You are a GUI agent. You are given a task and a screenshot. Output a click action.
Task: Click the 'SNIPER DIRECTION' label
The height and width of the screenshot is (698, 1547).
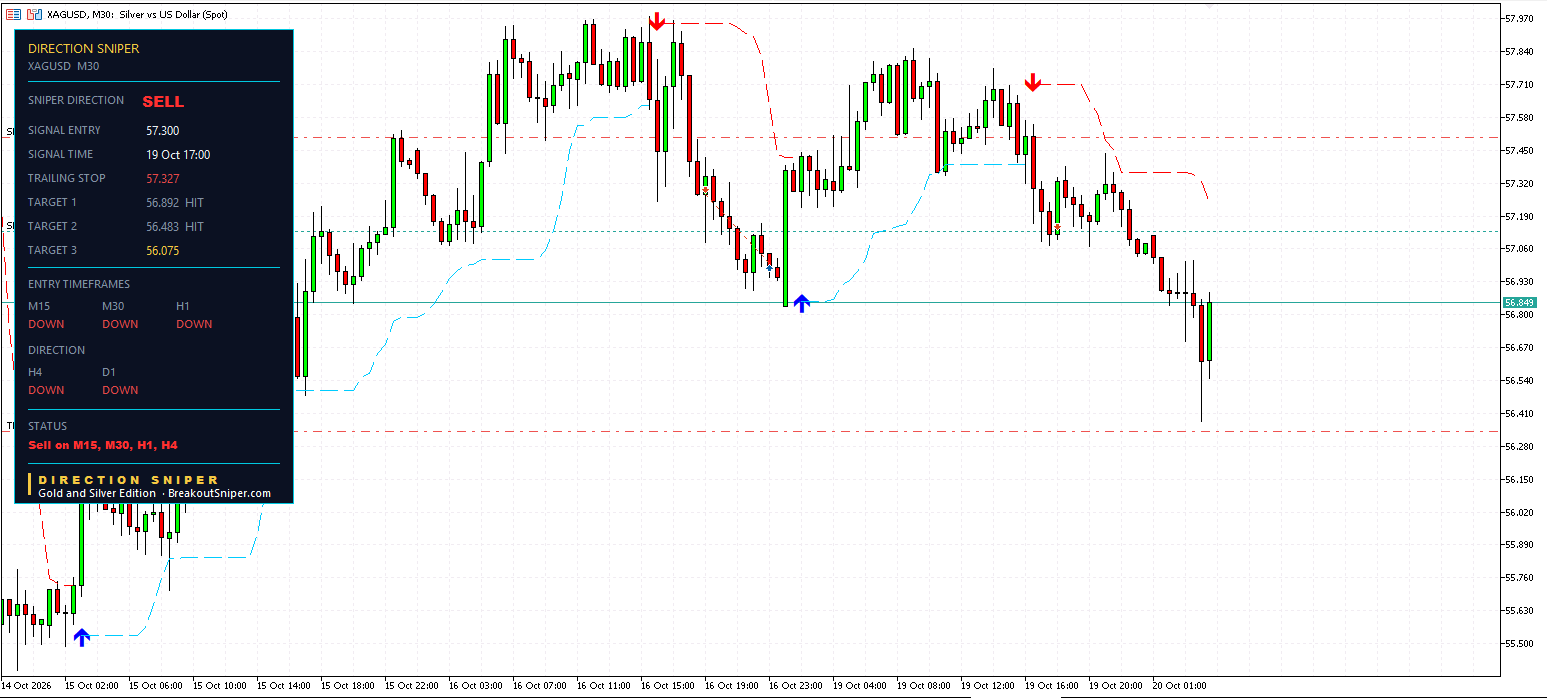[76, 100]
